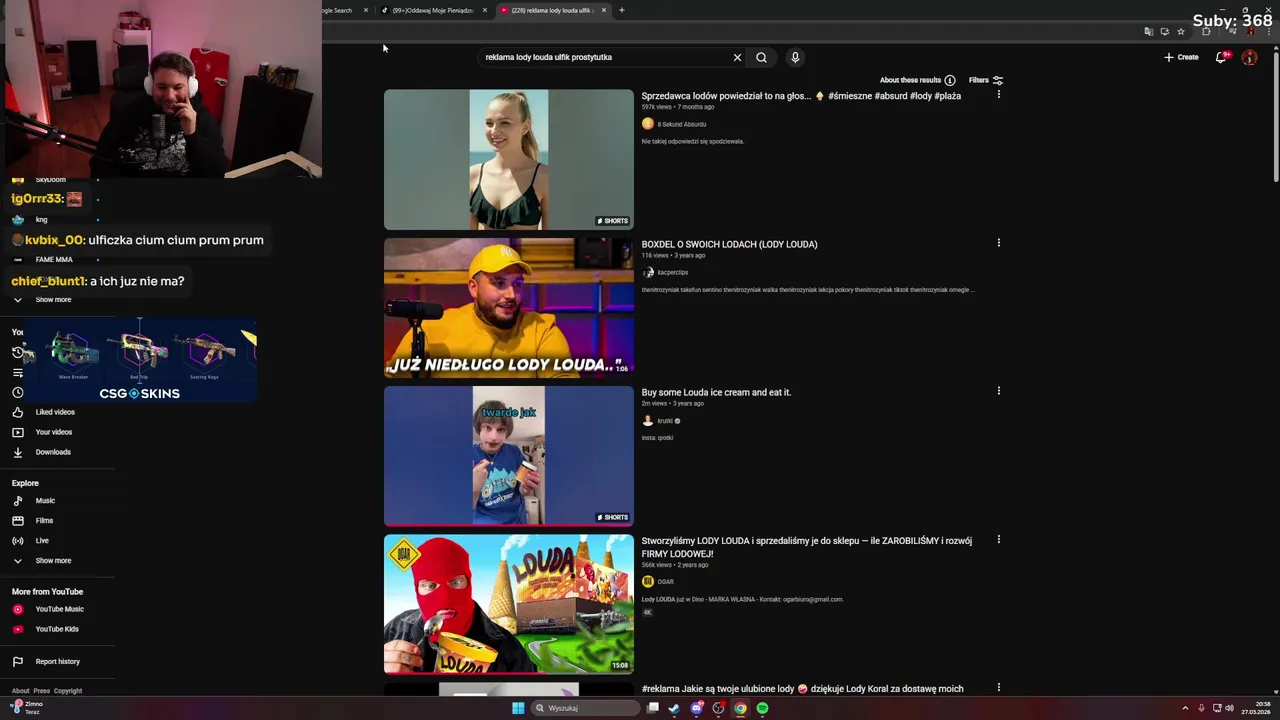
Task: Open the Sprzedawca lodów shorts thumbnail
Action: (x=508, y=160)
